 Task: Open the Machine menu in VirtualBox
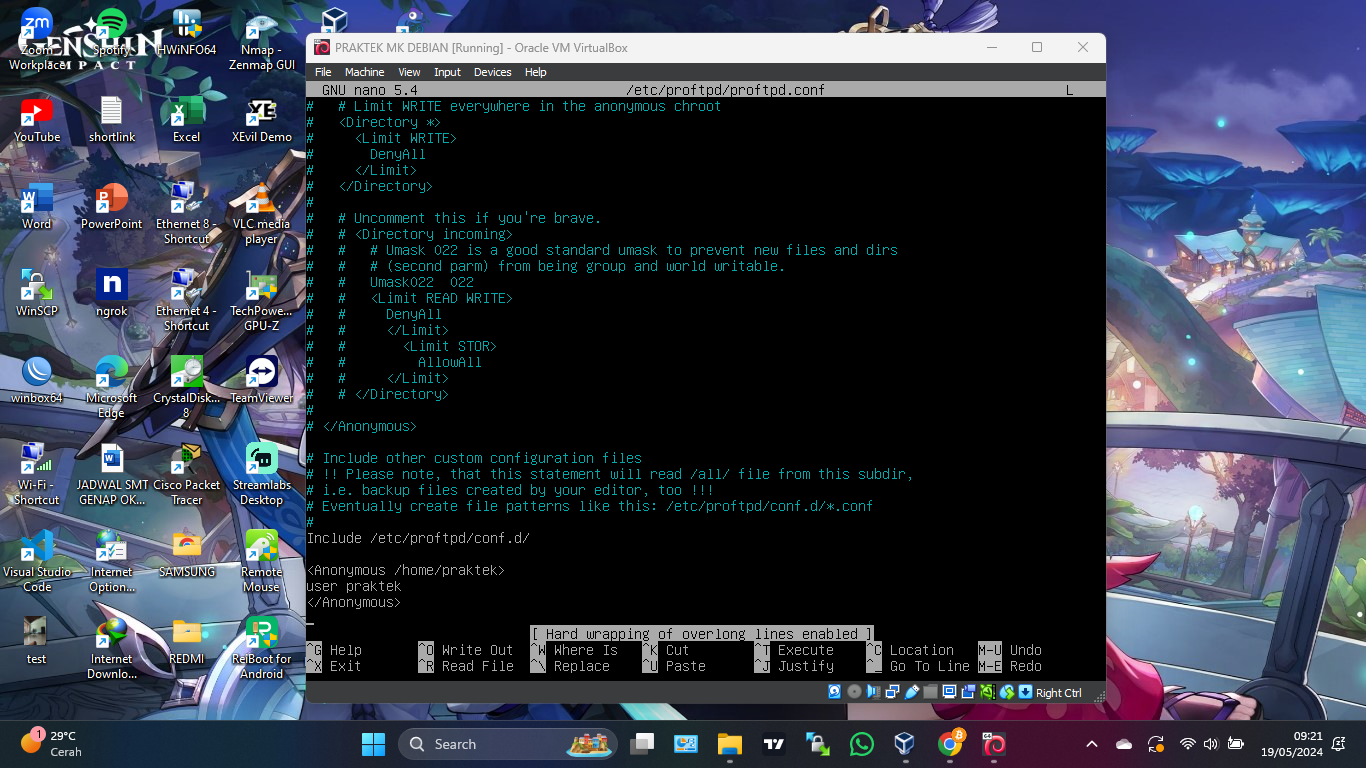coord(365,72)
